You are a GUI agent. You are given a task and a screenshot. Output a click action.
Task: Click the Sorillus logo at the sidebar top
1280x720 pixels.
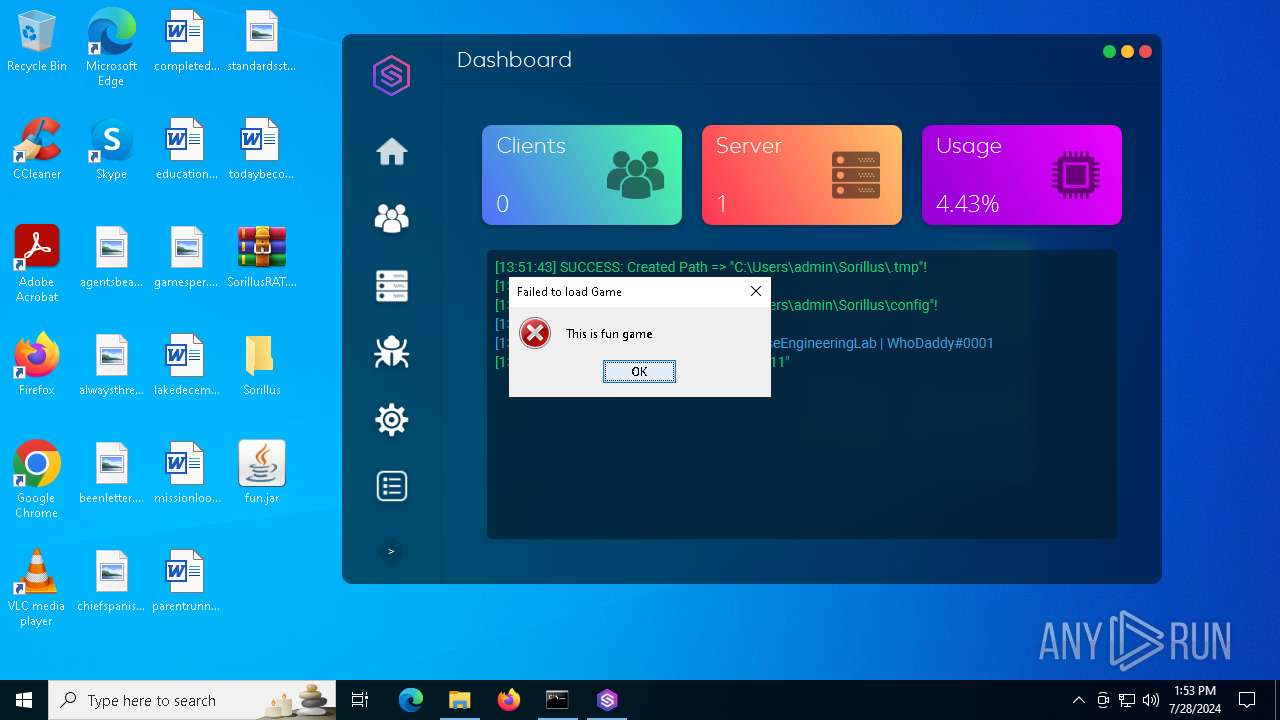(391, 76)
